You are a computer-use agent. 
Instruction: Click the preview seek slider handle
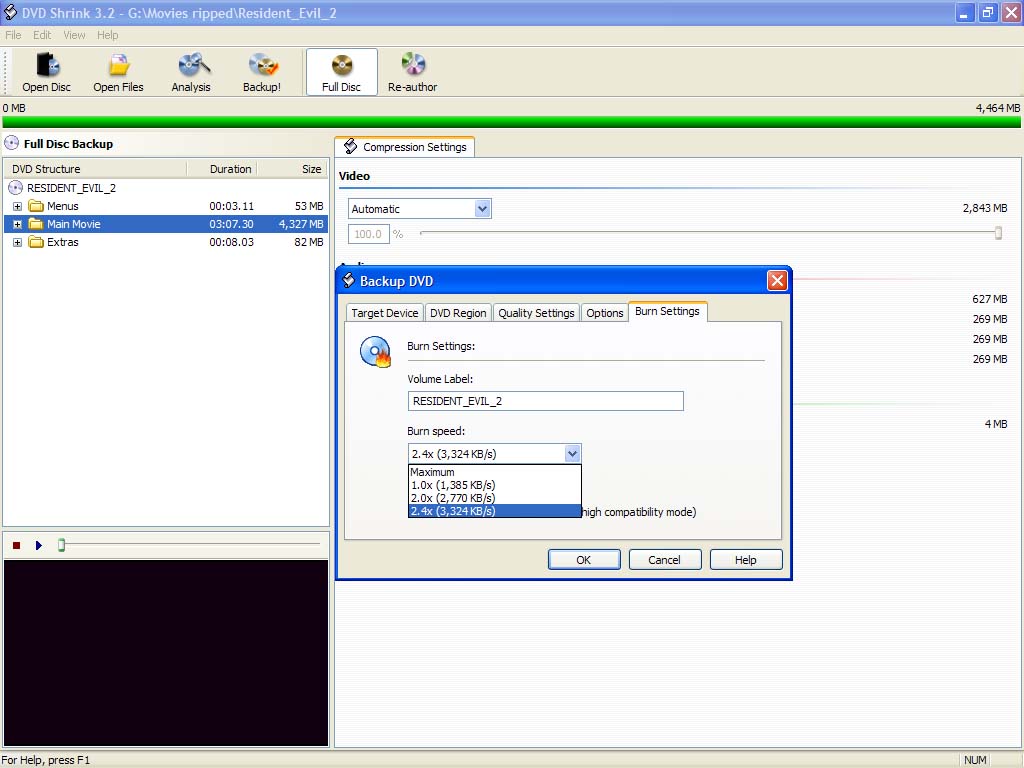coord(61,545)
